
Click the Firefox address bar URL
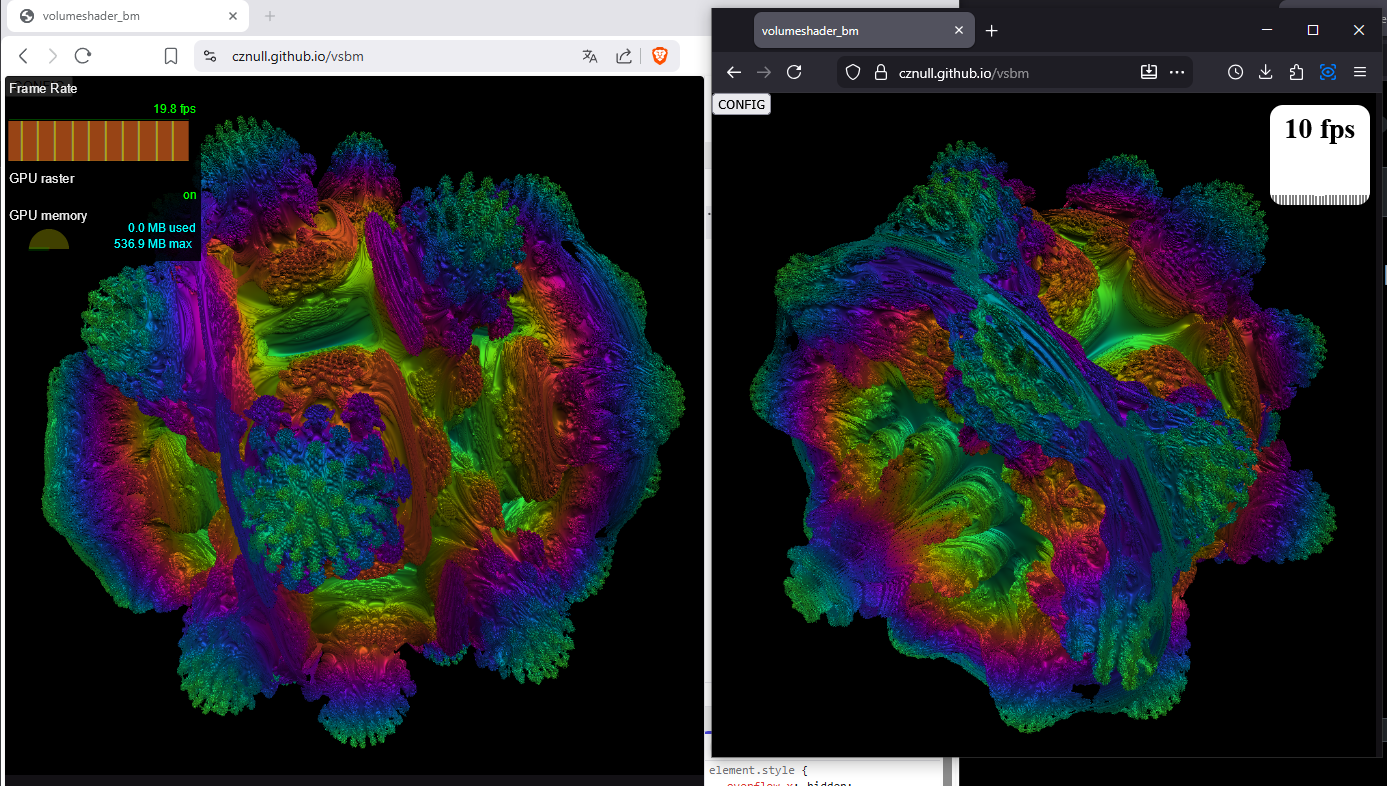click(964, 73)
